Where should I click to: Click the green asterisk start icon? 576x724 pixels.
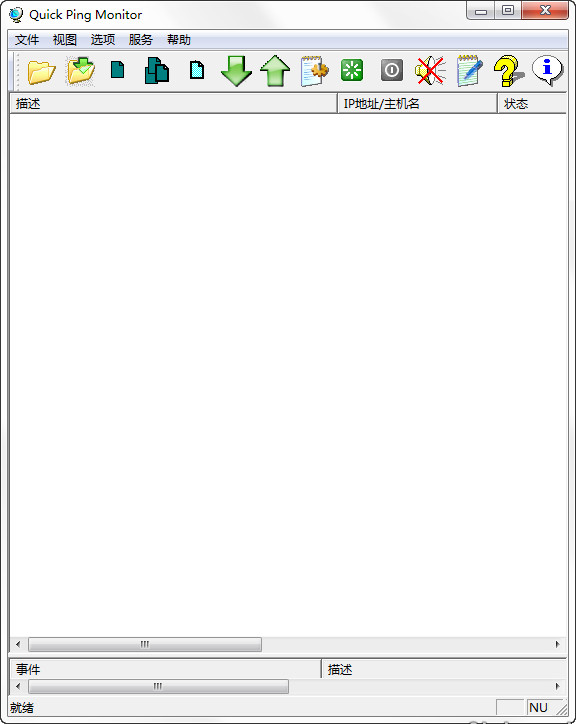[x=352, y=71]
